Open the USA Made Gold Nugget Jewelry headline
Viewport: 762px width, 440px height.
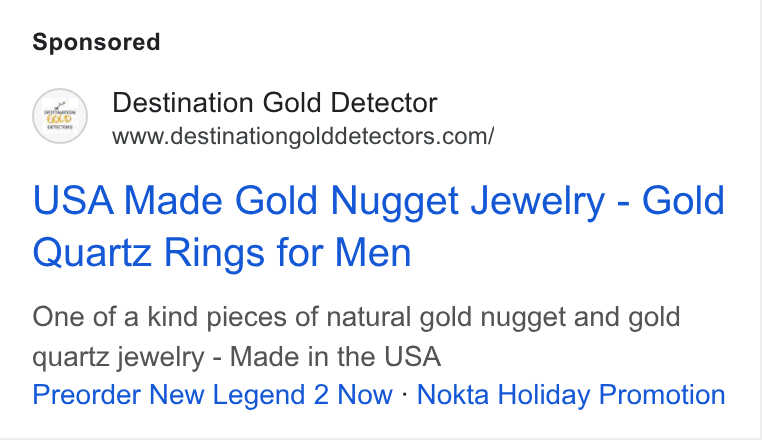pyautogui.click(x=379, y=227)
